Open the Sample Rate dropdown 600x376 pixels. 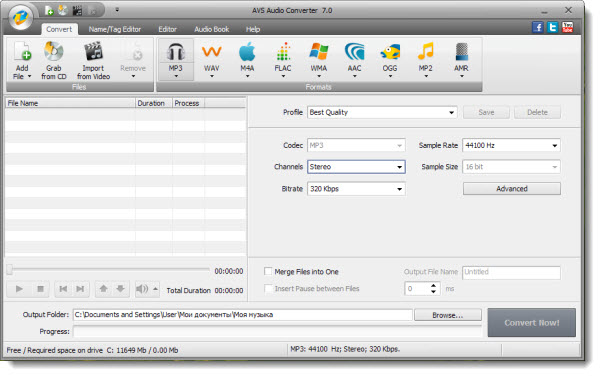(x=554, y=145)
